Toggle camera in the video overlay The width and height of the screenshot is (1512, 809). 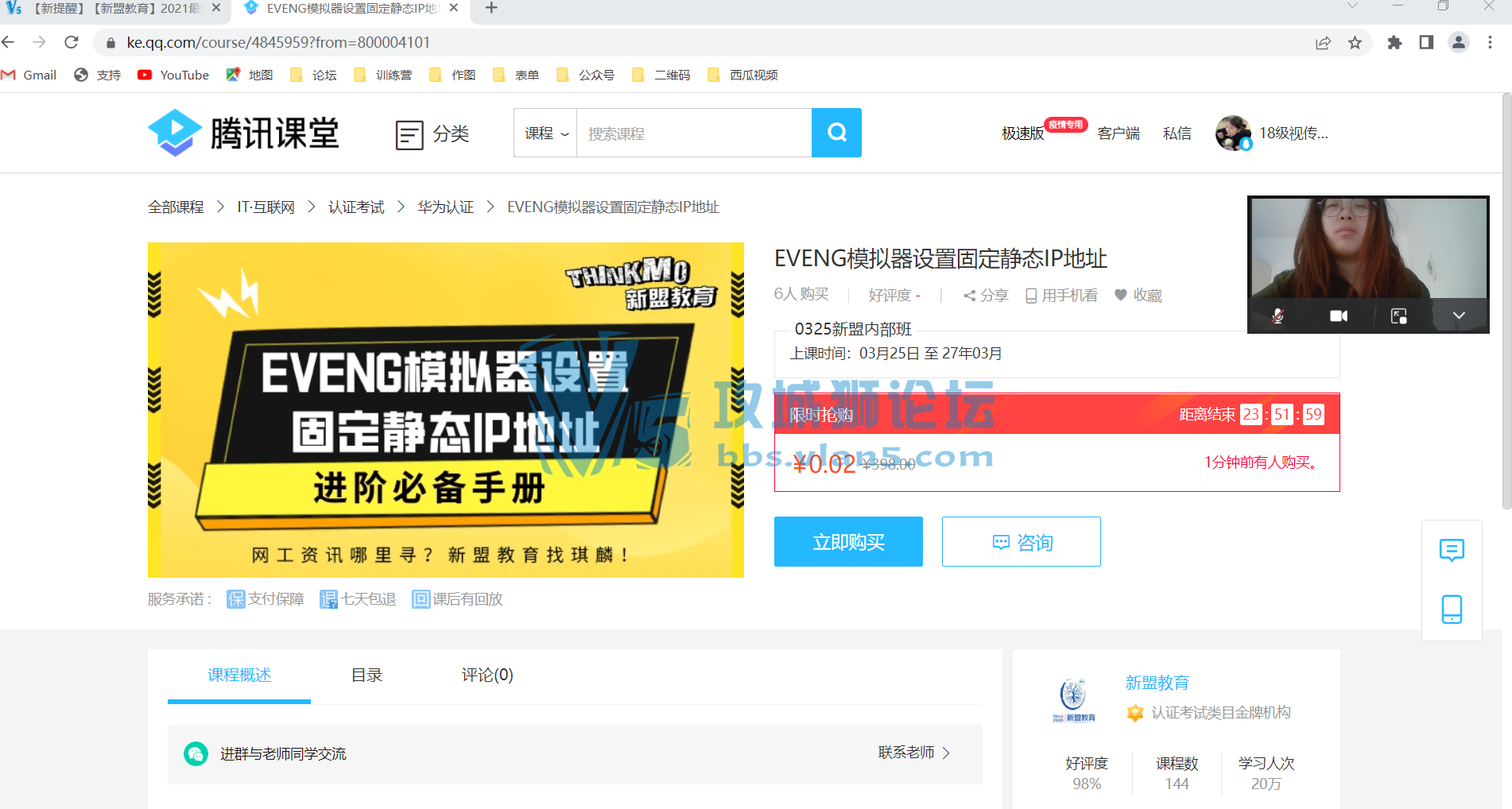(x=1339, y=315)
